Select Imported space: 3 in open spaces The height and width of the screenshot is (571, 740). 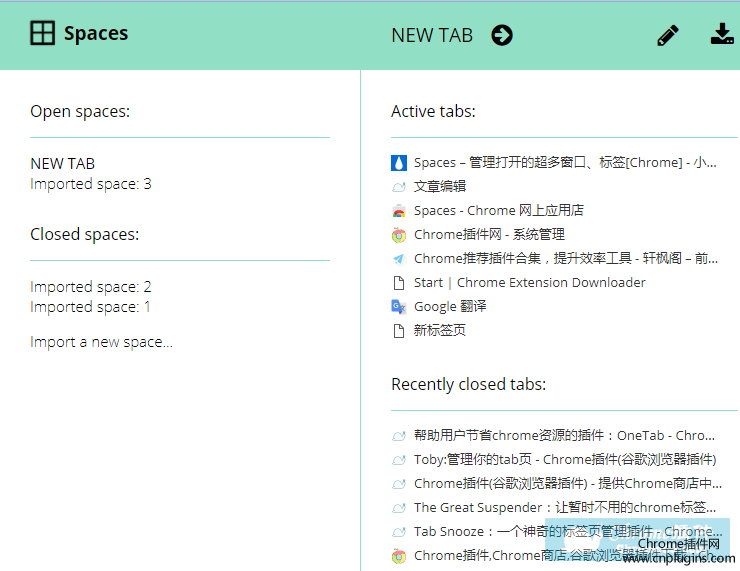[91, 184]
